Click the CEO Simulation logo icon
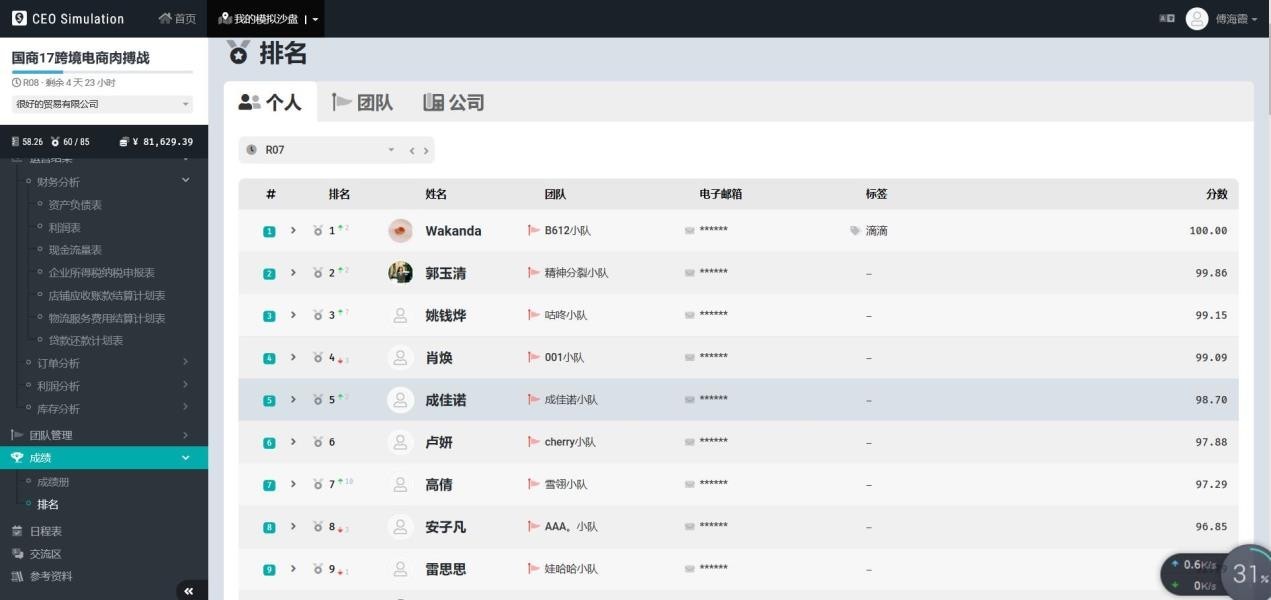The width and height of the screenshot is (1271, 600). [19, 19]
